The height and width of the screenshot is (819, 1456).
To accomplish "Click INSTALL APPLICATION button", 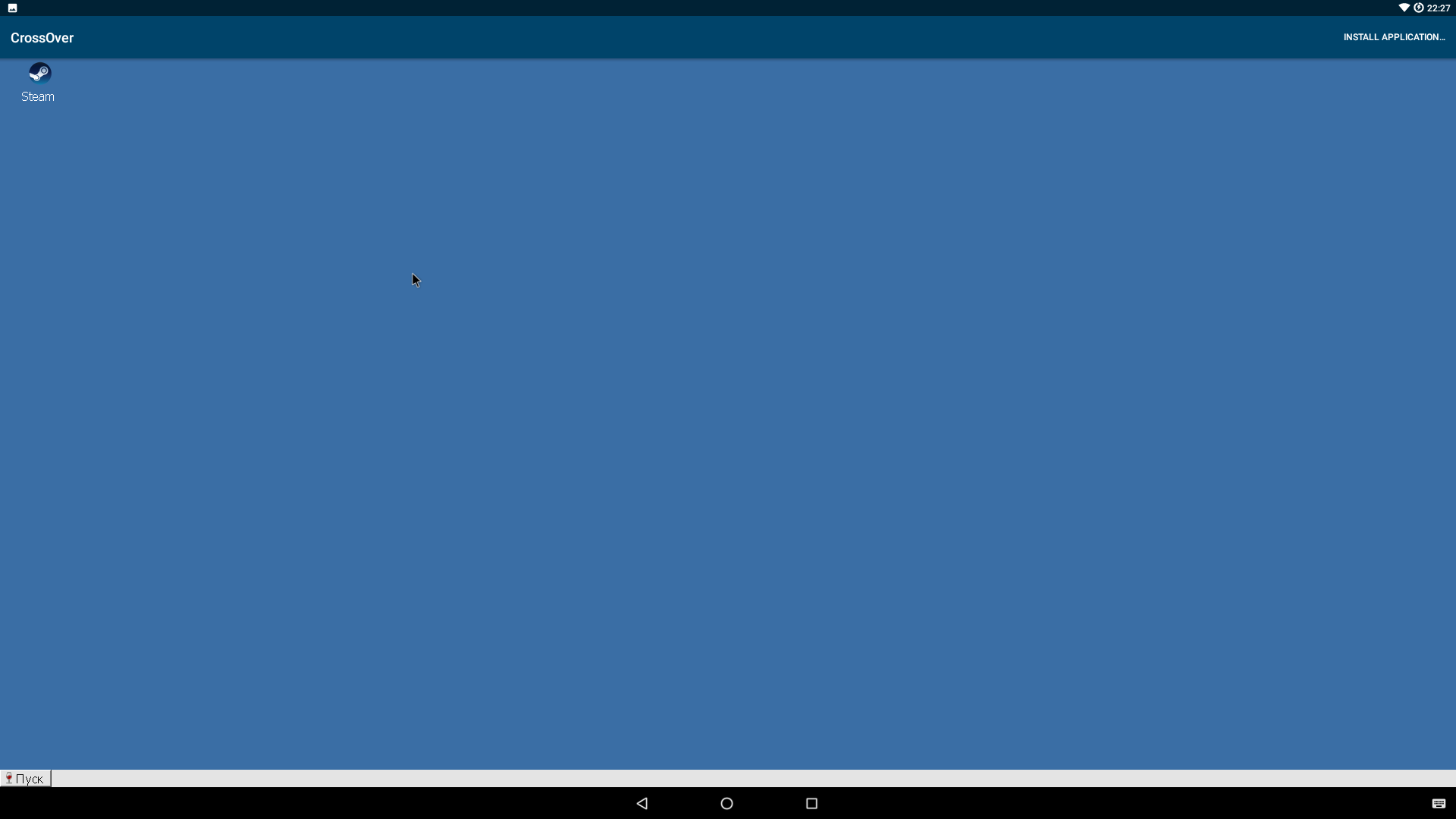I will coord(1394,37).
